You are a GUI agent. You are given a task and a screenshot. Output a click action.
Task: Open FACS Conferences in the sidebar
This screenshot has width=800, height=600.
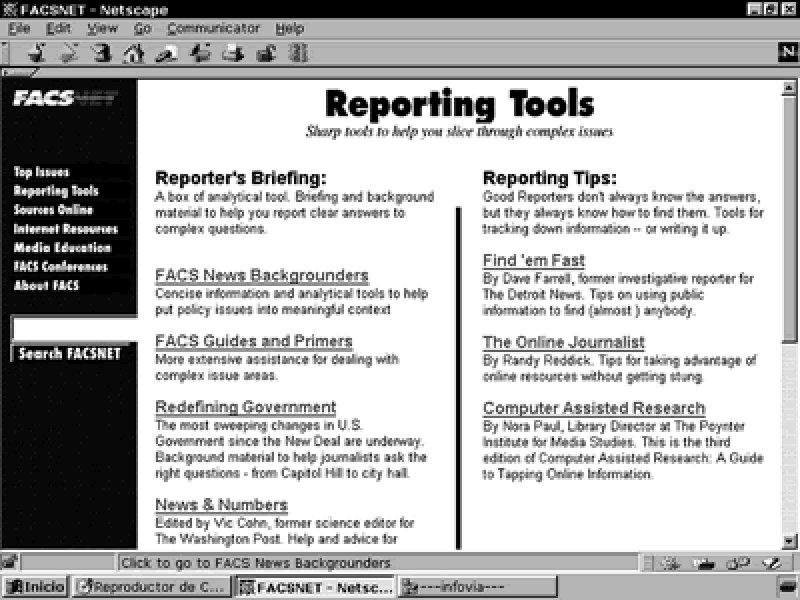(60, 266)
